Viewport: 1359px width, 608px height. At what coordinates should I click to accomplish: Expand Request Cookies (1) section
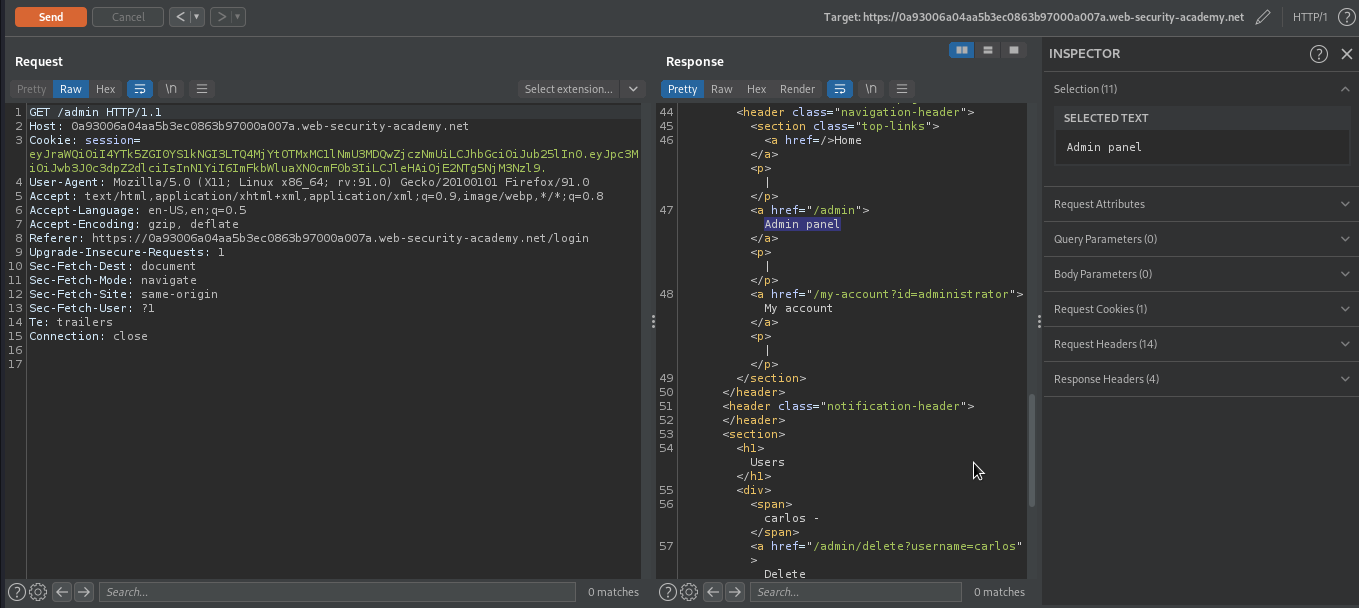tap(1200, 309)
